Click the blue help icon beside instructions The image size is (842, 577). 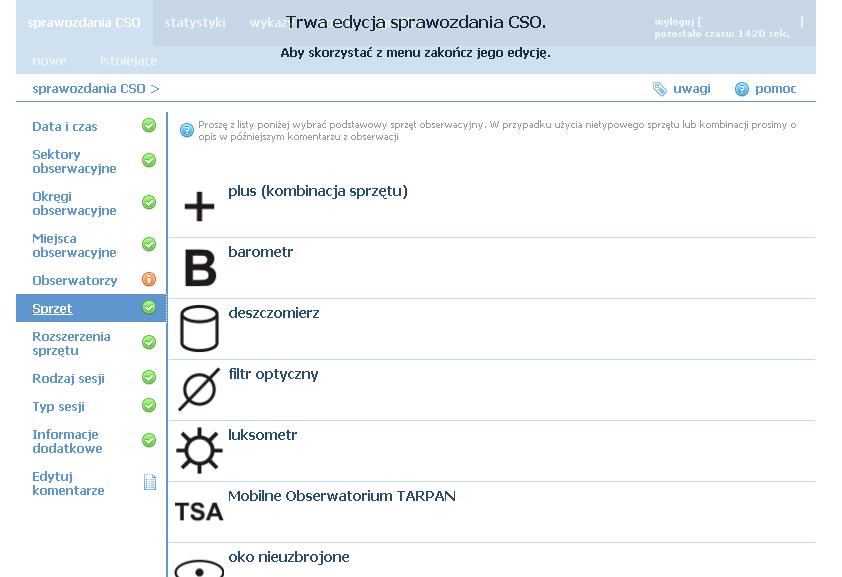click(186, 130)
